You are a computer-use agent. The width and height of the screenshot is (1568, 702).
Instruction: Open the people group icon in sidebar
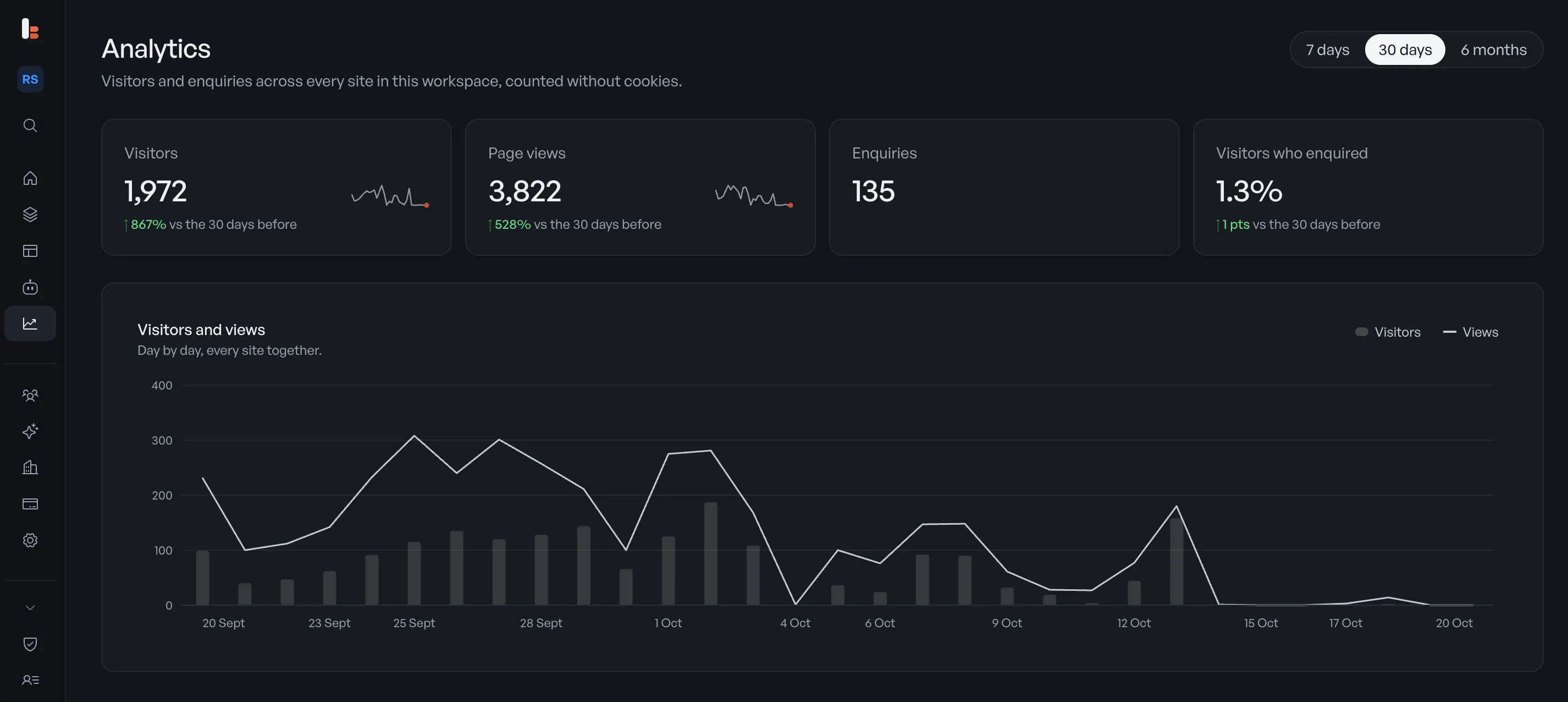point(30,395)
